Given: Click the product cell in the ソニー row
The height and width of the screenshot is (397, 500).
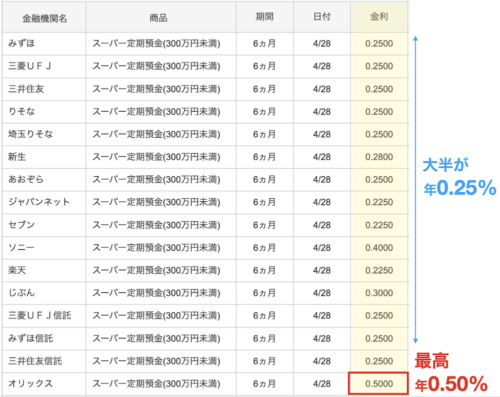Looking at the screenshot, I should pyautogui.click(x=161, y=248).
